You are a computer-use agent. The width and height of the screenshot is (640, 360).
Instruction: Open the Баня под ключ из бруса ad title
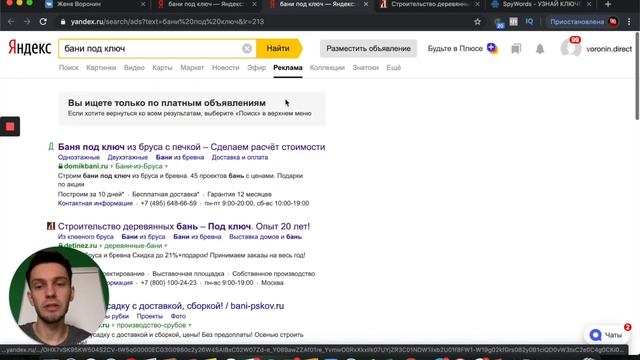tap(191, 147)
